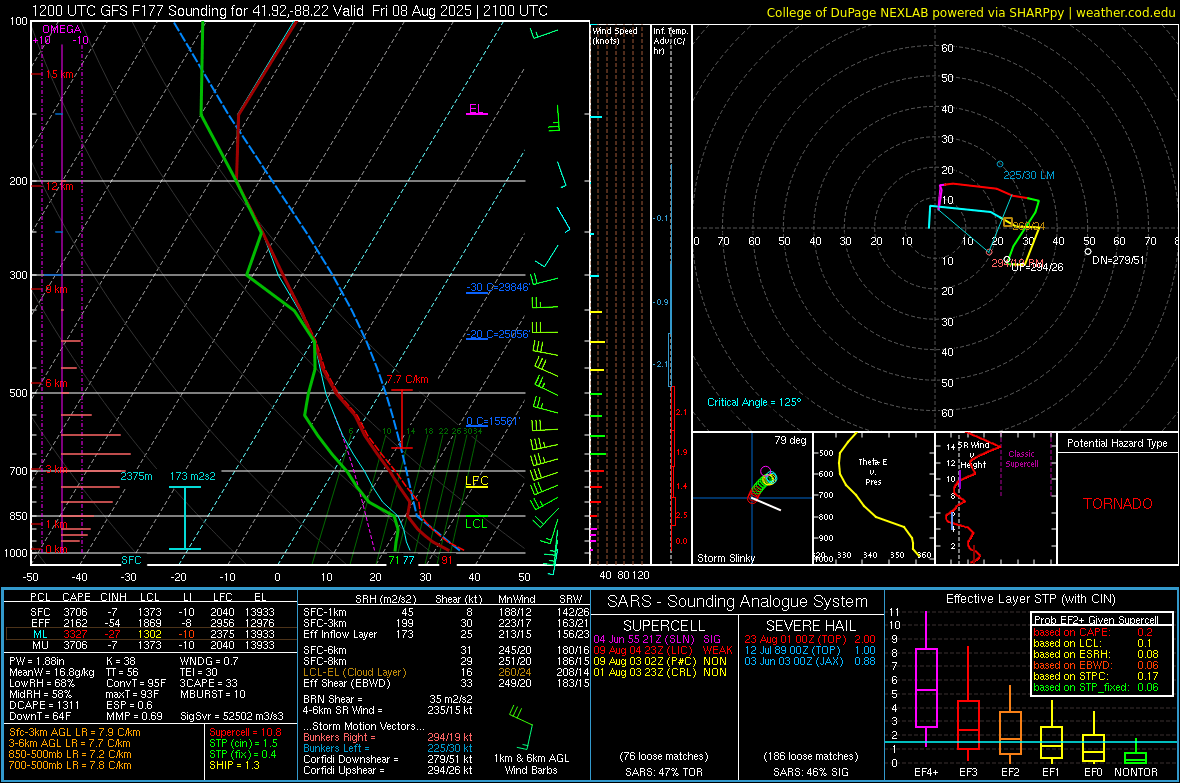Click 'Sfc-3km AGL LR = 7.9 C/km'

point(75,732)
